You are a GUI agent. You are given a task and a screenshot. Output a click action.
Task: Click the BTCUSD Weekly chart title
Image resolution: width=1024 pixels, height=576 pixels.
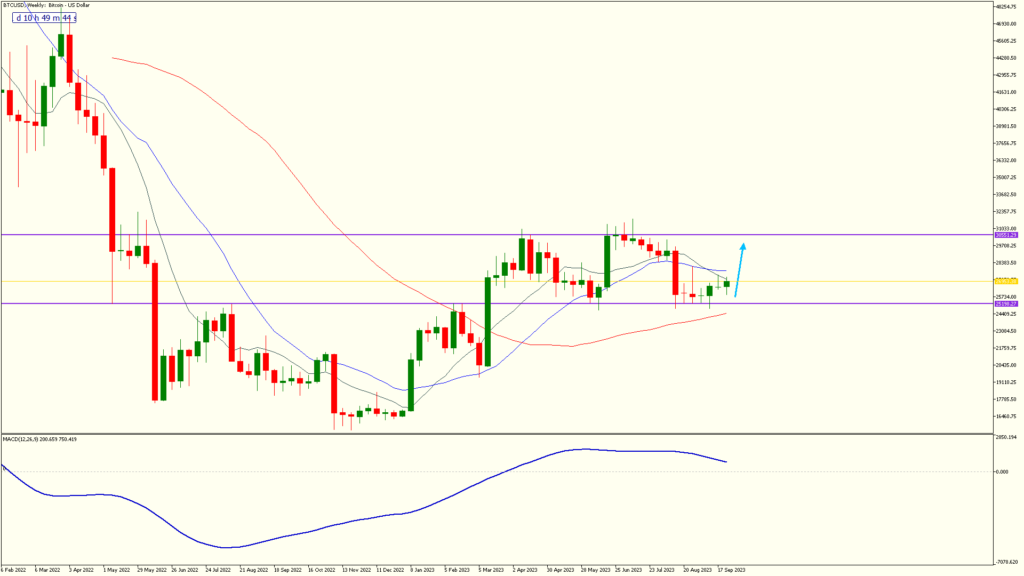click(45, 5)
